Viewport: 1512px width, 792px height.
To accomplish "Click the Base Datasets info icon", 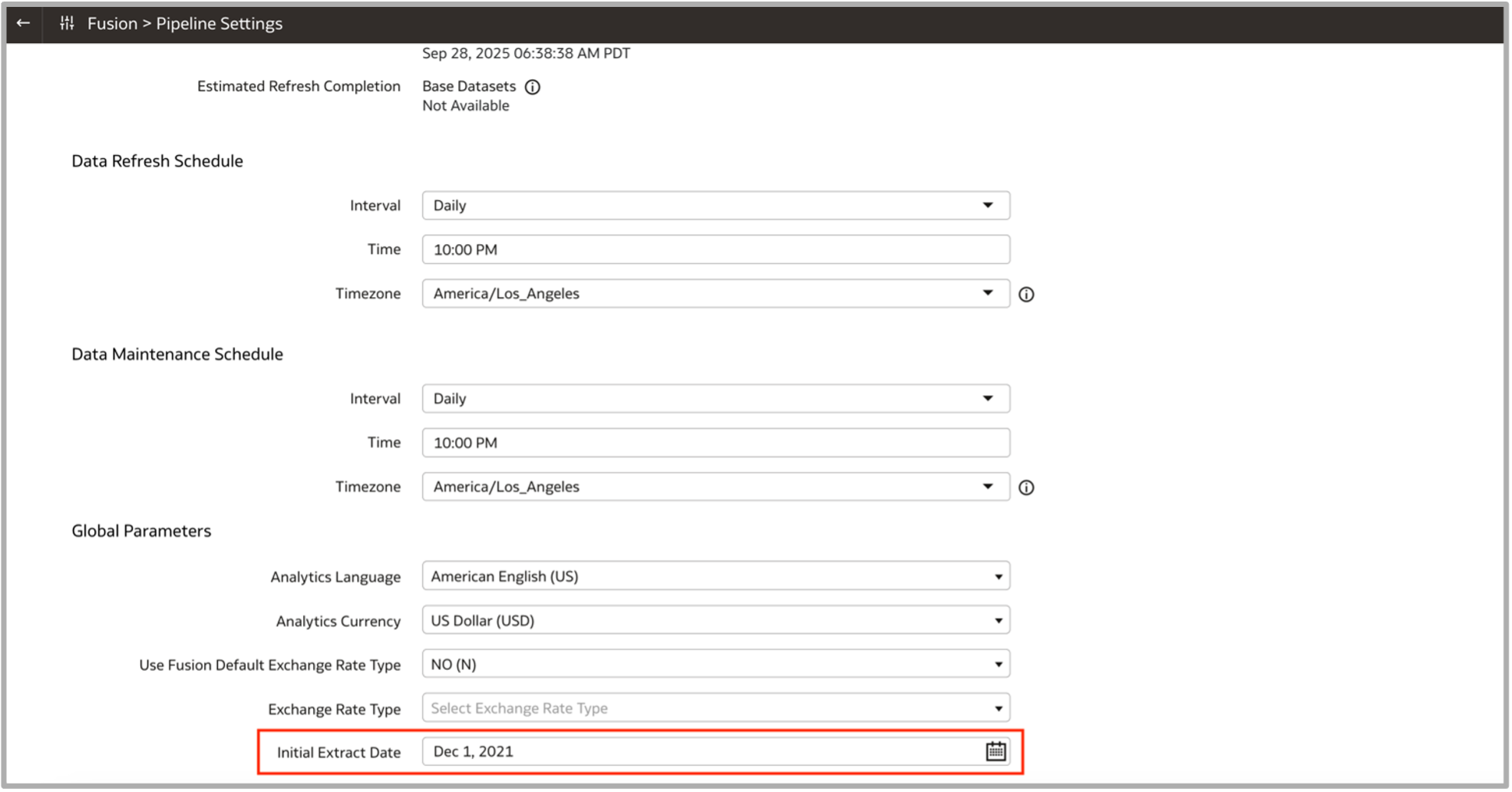I will (x=532, y=87).
